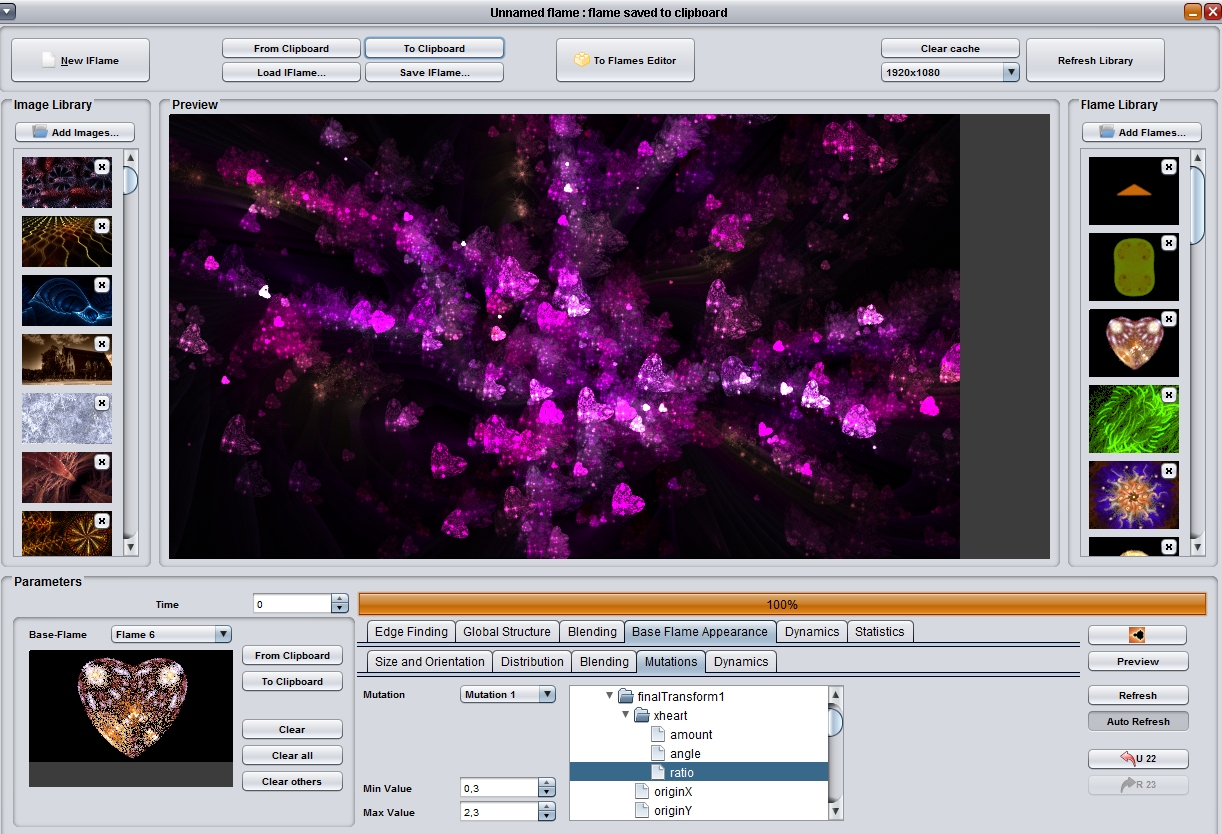Collapse the finalTransform1 tree node
1222x834 pixels.
pos(610,696)
